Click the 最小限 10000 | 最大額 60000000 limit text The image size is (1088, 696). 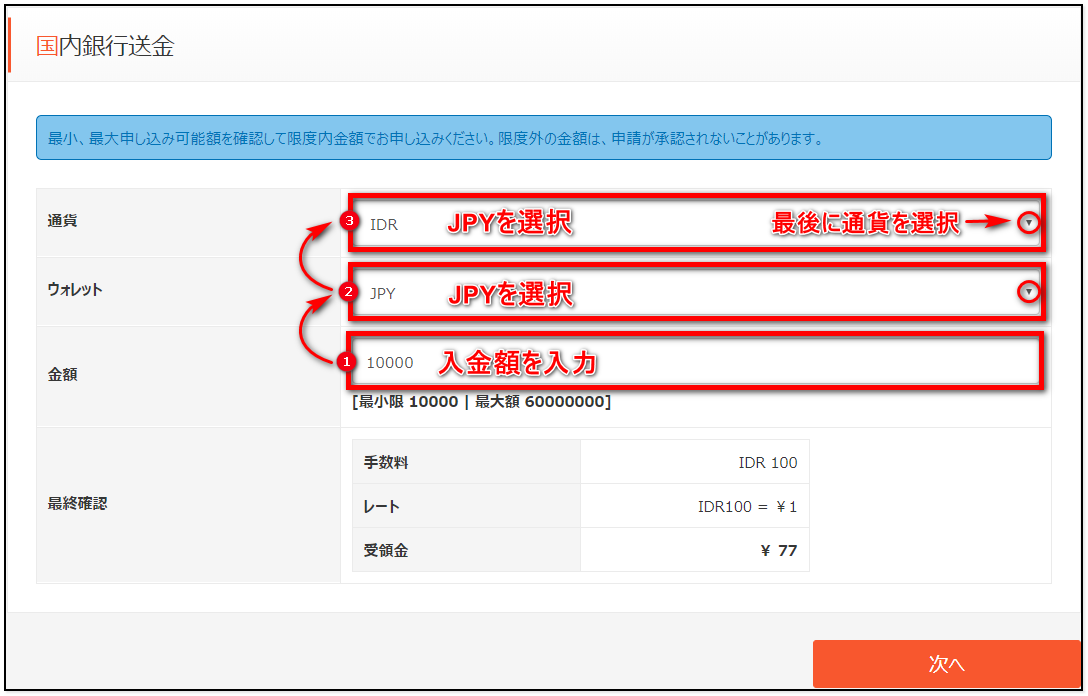[x=482, y=402]
